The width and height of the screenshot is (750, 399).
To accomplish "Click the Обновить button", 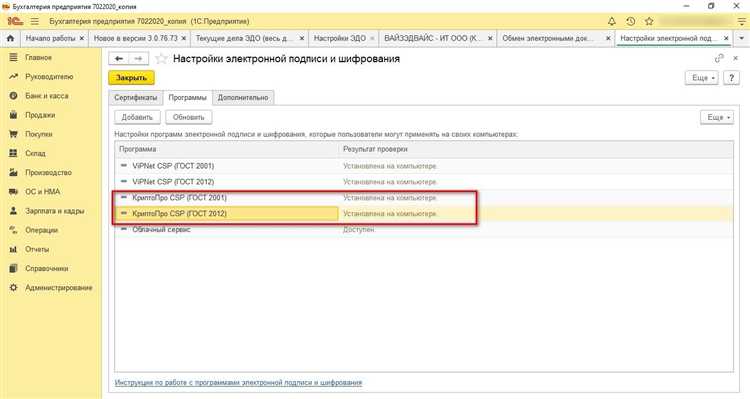I will pyautogui.click(x=188, y=117).
